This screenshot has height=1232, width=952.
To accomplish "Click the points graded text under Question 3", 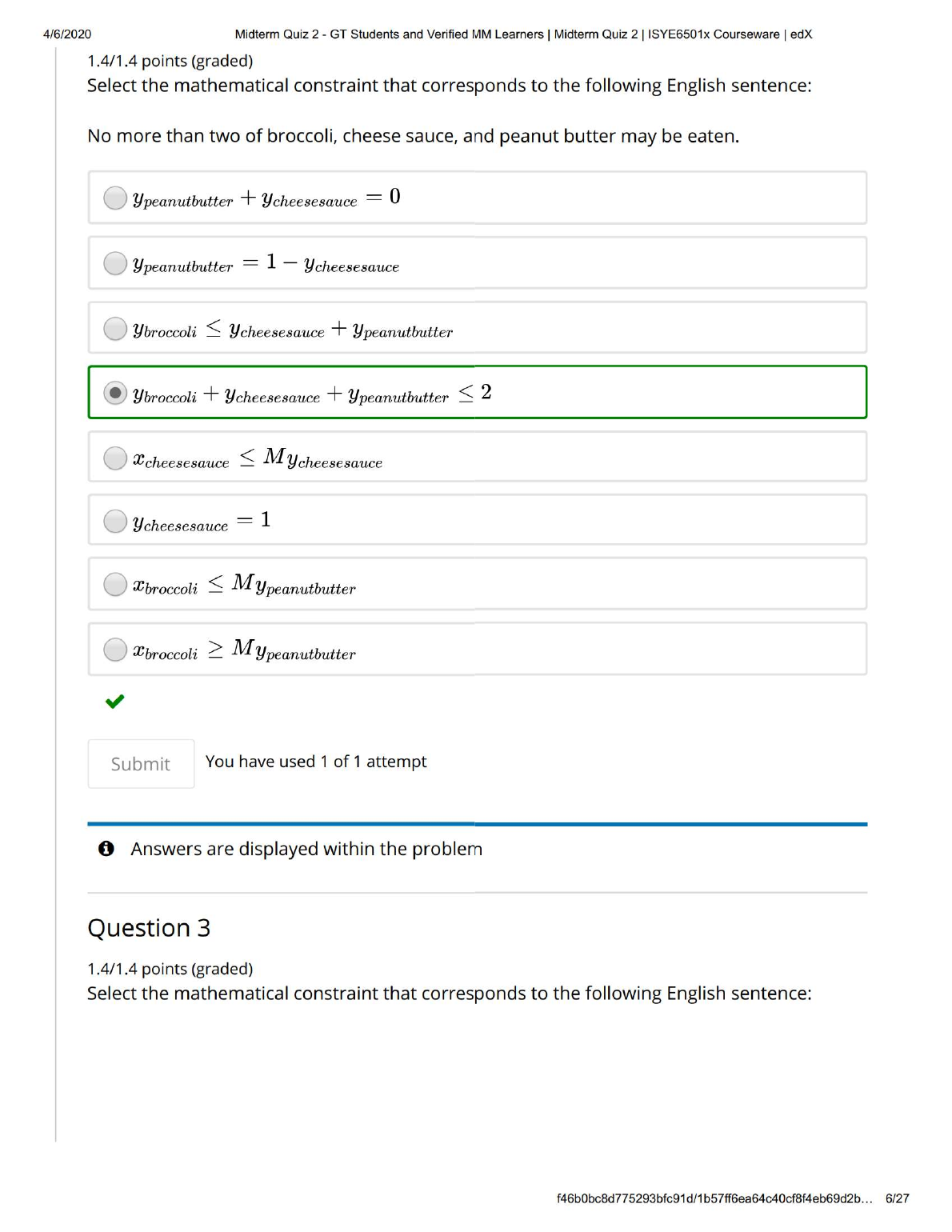I will coord(170,969).
